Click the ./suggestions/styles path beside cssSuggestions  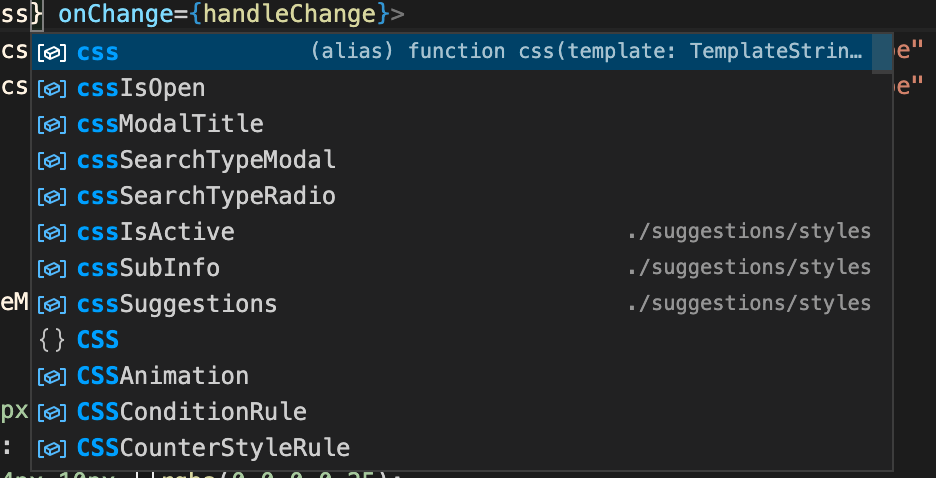(749, 304)
